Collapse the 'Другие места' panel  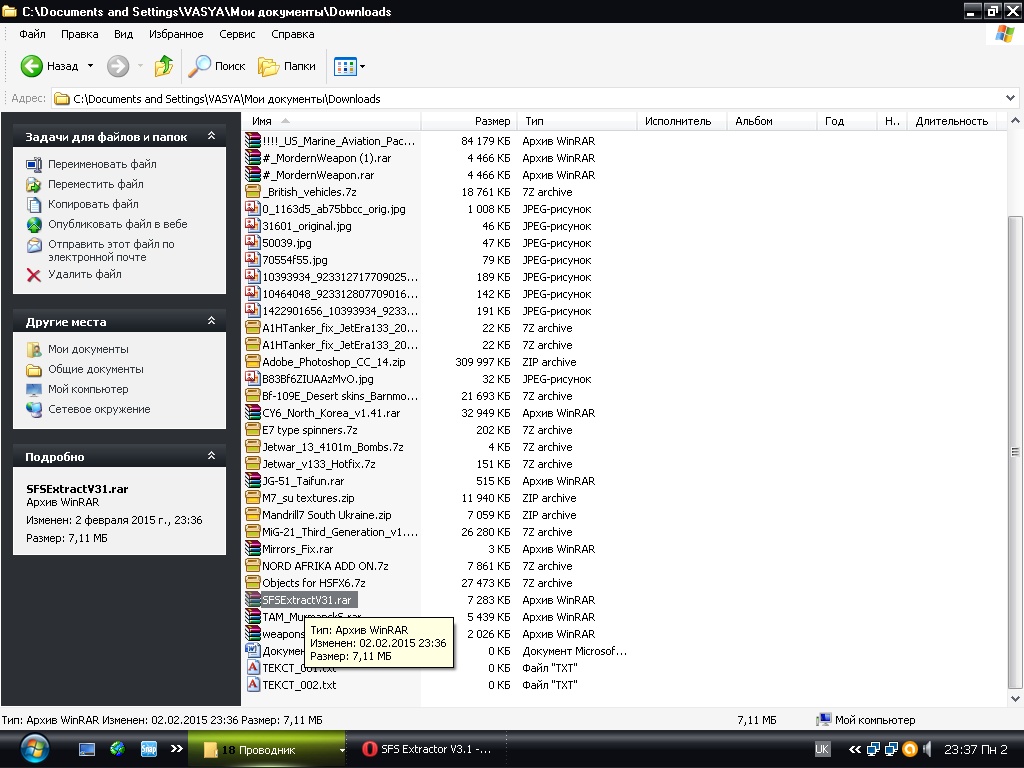pos(211,321)
